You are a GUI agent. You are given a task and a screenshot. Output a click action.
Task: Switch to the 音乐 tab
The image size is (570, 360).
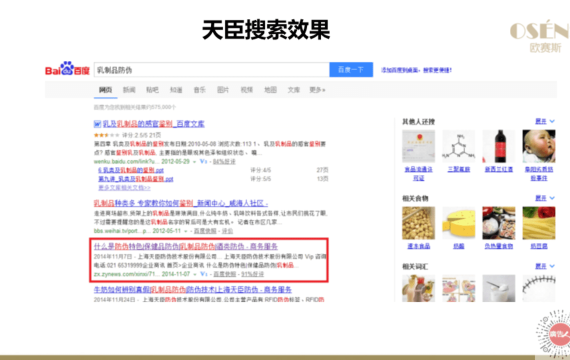(x=200, y=90)
